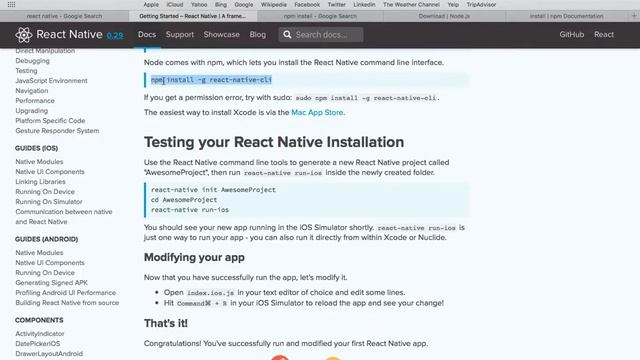Open Profiling Android UI Performance guide

coord(65,293)
